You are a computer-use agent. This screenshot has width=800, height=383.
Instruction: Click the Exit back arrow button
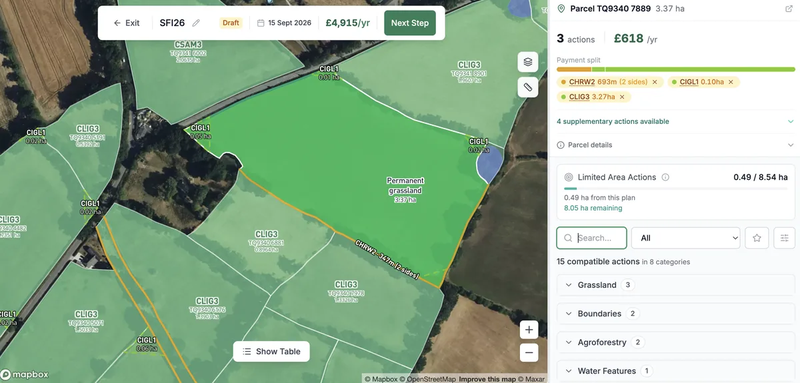(127, 23)
